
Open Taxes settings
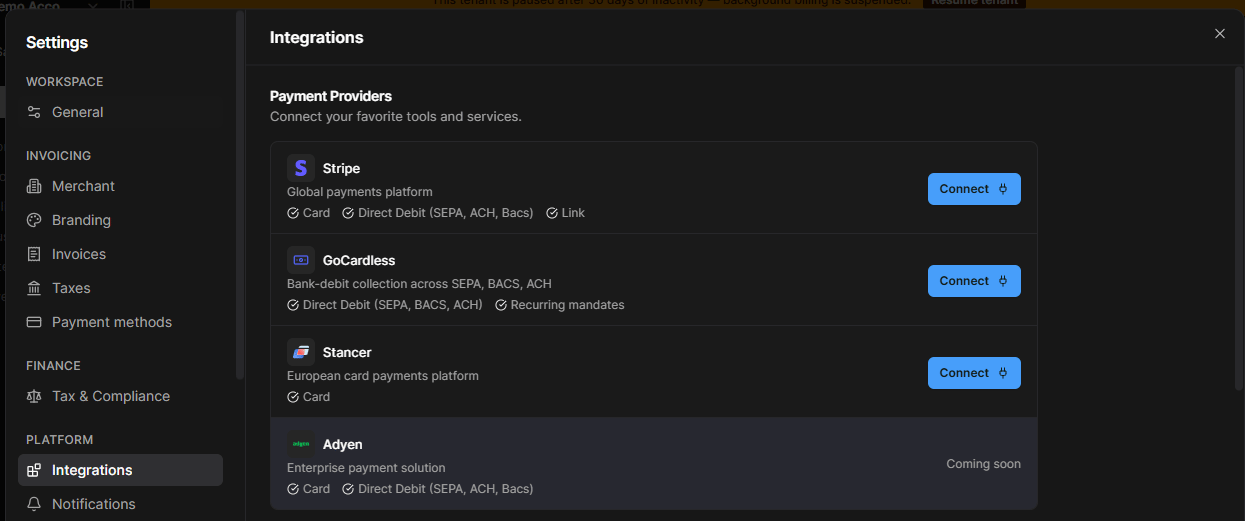(120, 288)
